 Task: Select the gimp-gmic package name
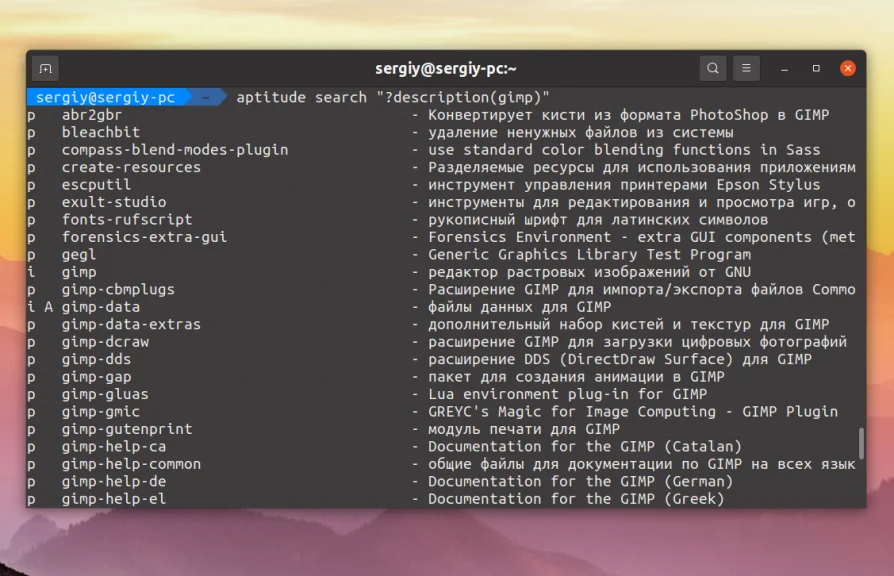(x=100, y=411)
